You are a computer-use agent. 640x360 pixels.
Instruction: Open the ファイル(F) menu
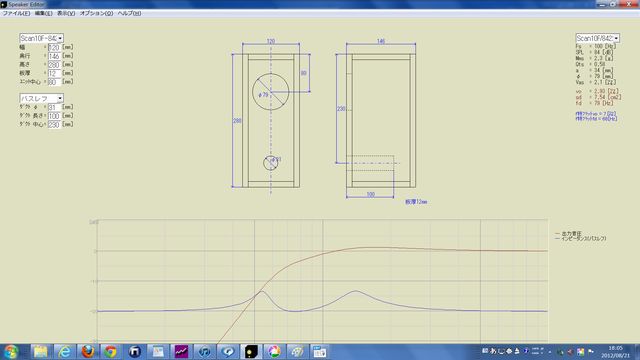pos(16,13)
